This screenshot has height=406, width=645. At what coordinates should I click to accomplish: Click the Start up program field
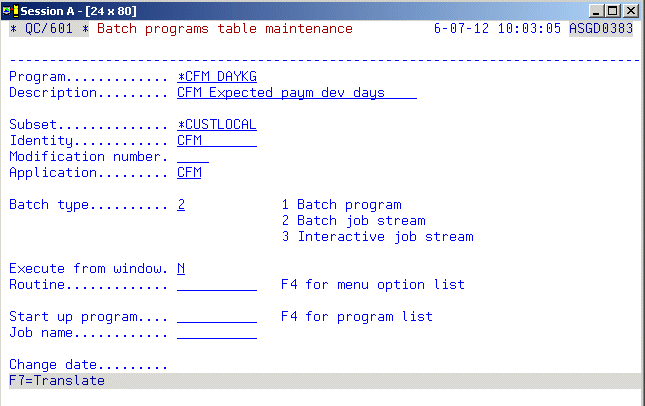pos(216,317)
